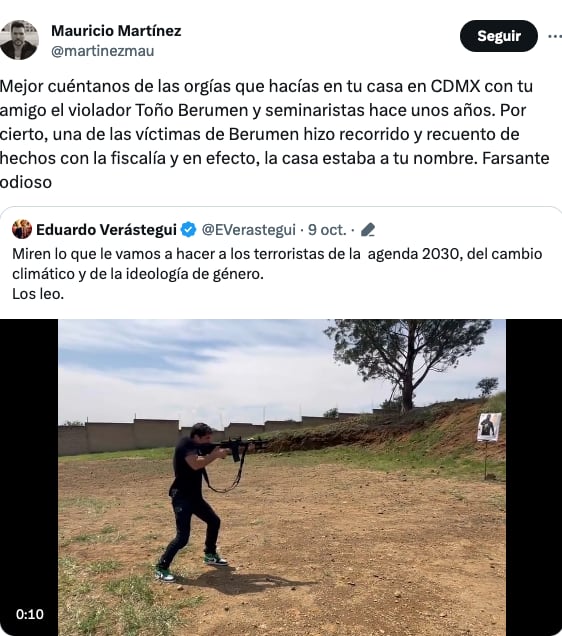Follow the account with the Seguir button

[x=499, y=36]
